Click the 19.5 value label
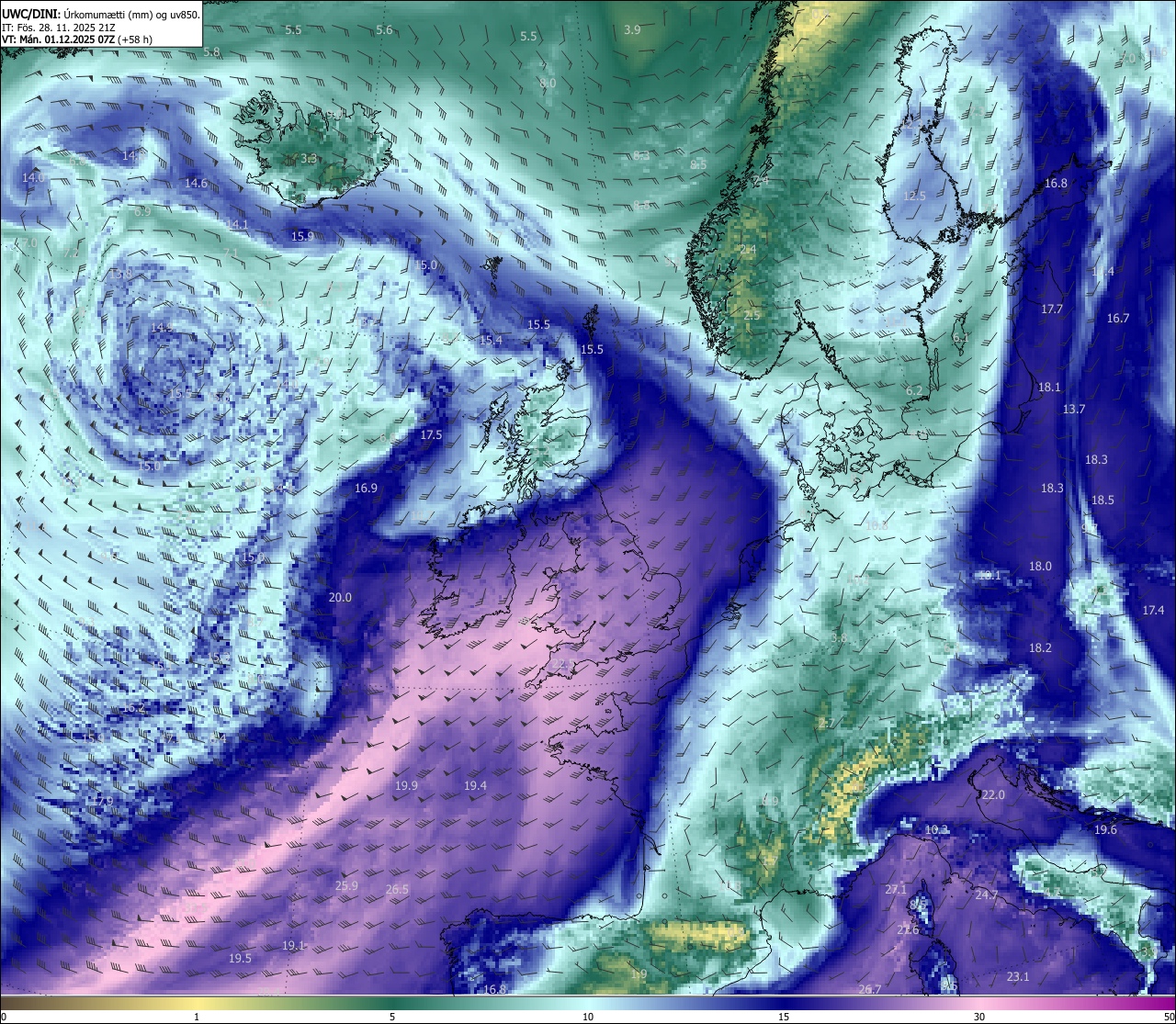 click(240, 959)
